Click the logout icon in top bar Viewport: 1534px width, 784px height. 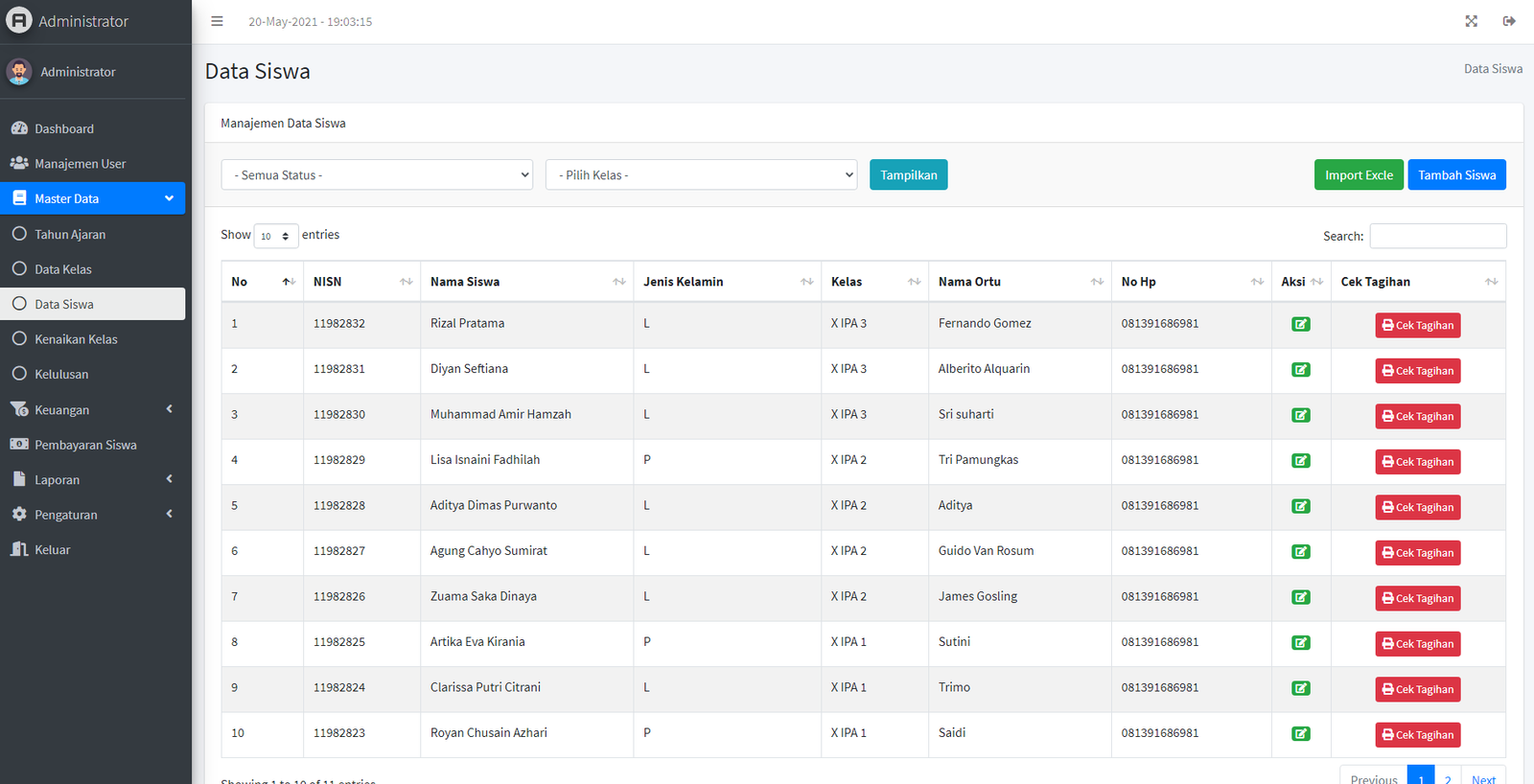1509,21
